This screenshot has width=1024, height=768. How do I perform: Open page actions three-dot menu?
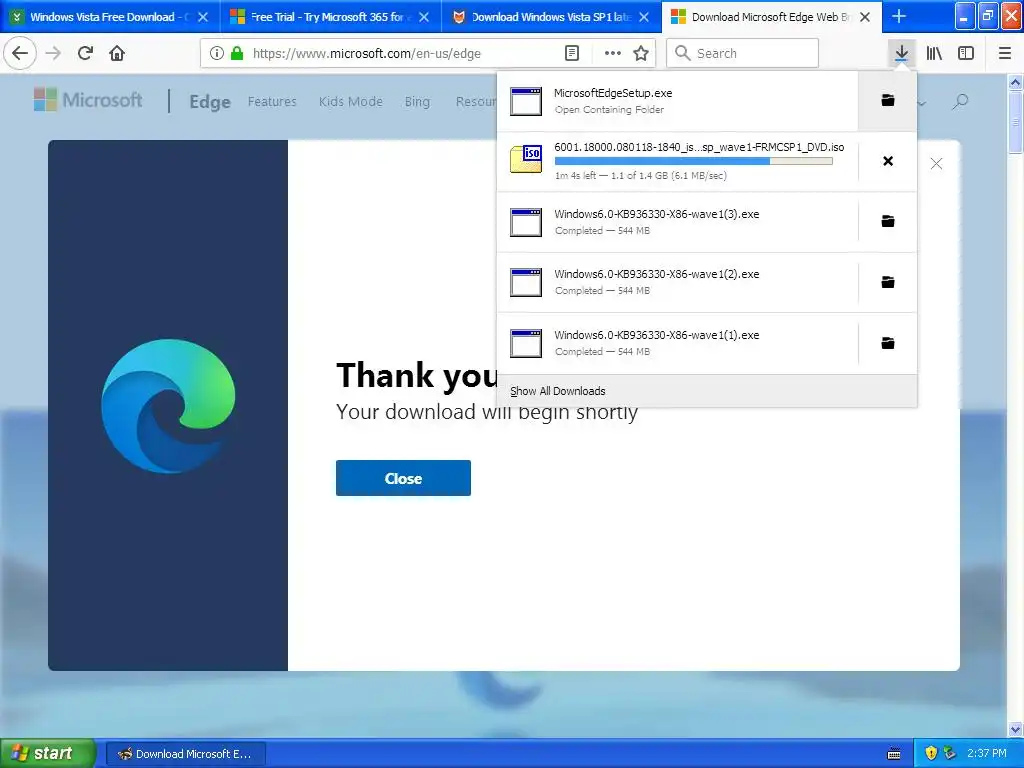(x=613, y=54)
